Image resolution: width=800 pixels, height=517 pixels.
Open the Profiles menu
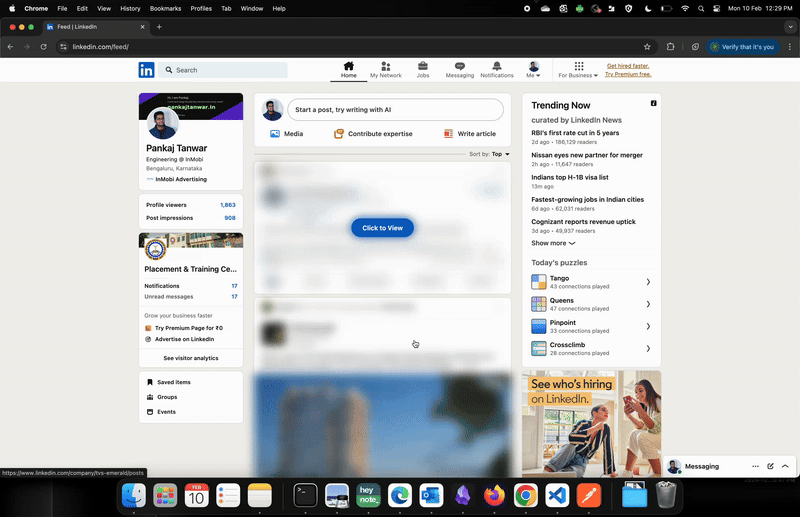tap(201, 9)
